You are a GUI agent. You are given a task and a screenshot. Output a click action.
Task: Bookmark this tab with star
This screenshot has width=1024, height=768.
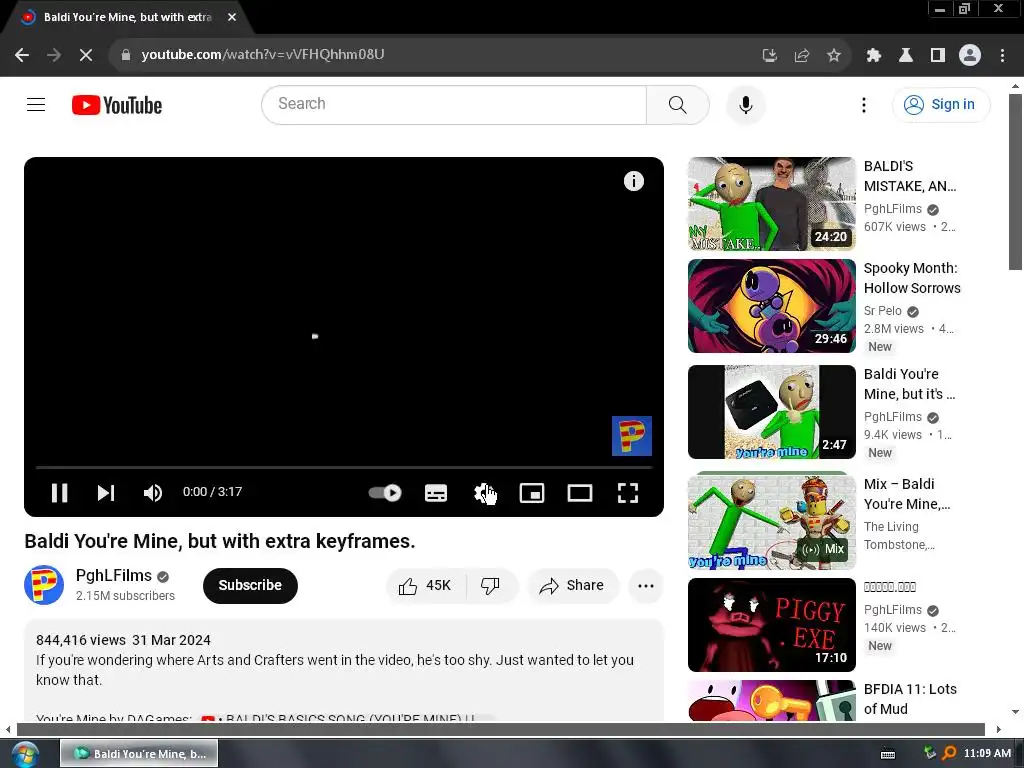click(x=833, y=55)
